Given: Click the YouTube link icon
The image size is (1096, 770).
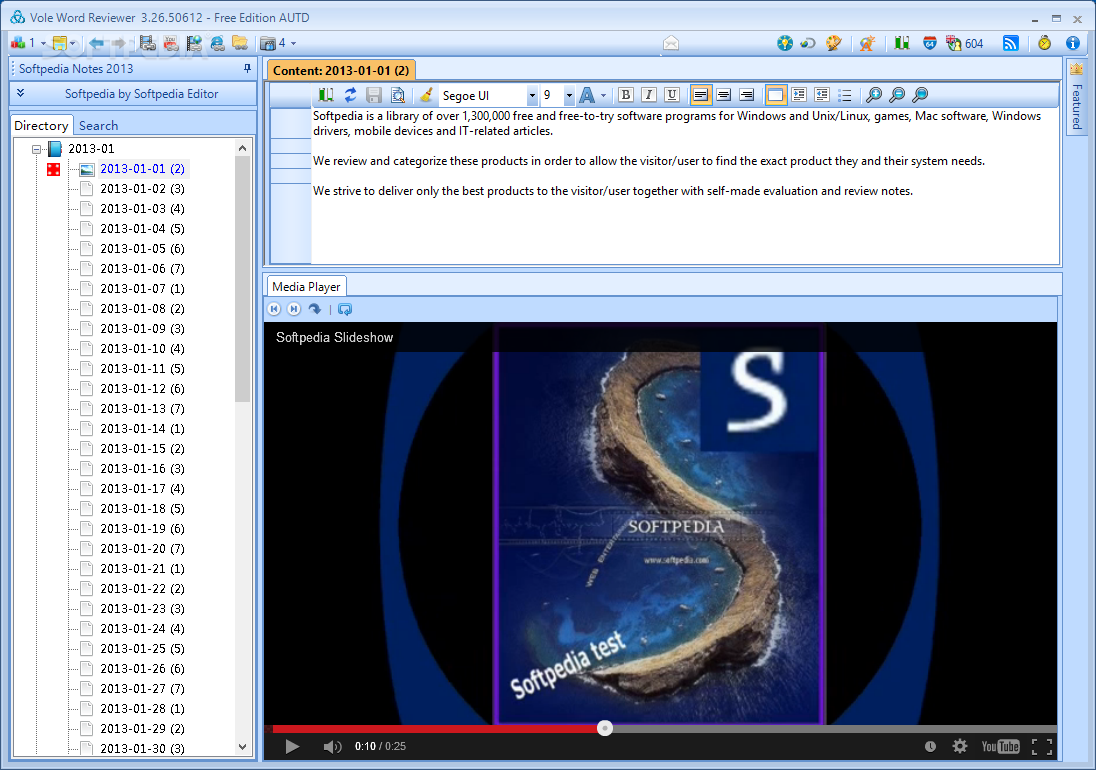Looking at the screenshot, I should (x=171, y=43).
